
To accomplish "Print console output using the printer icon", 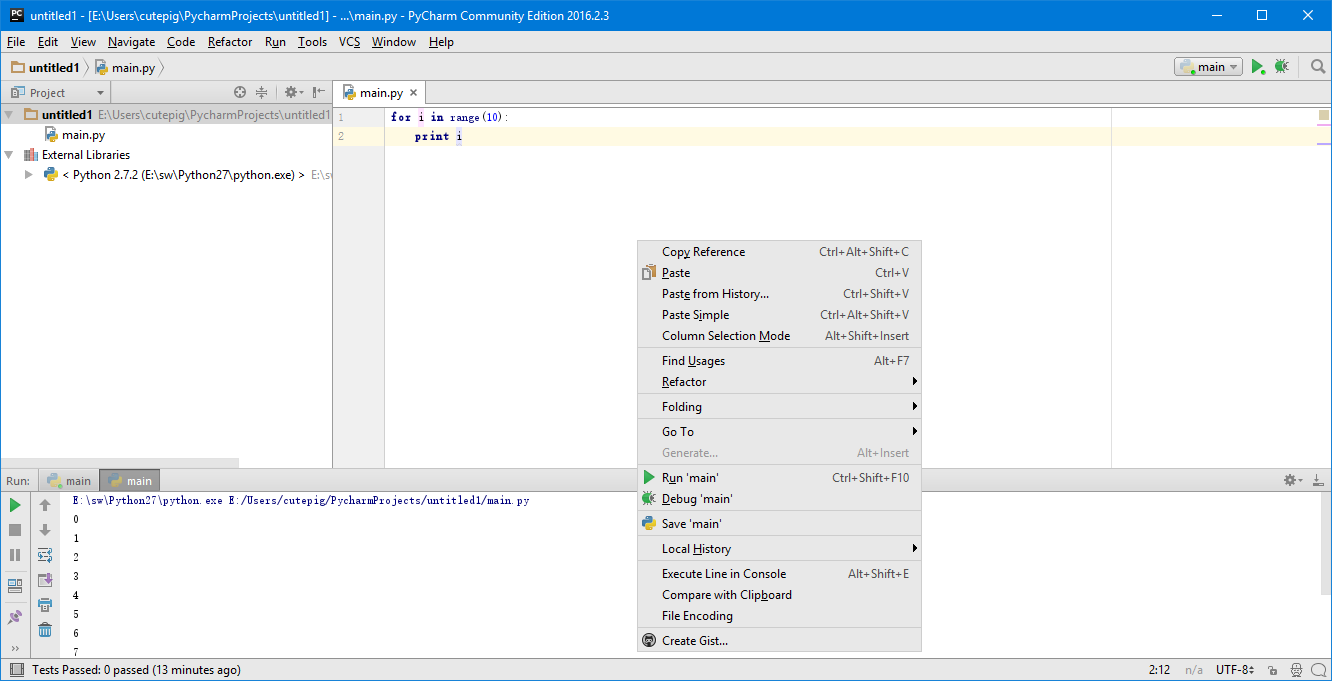I will click(45, 605).
